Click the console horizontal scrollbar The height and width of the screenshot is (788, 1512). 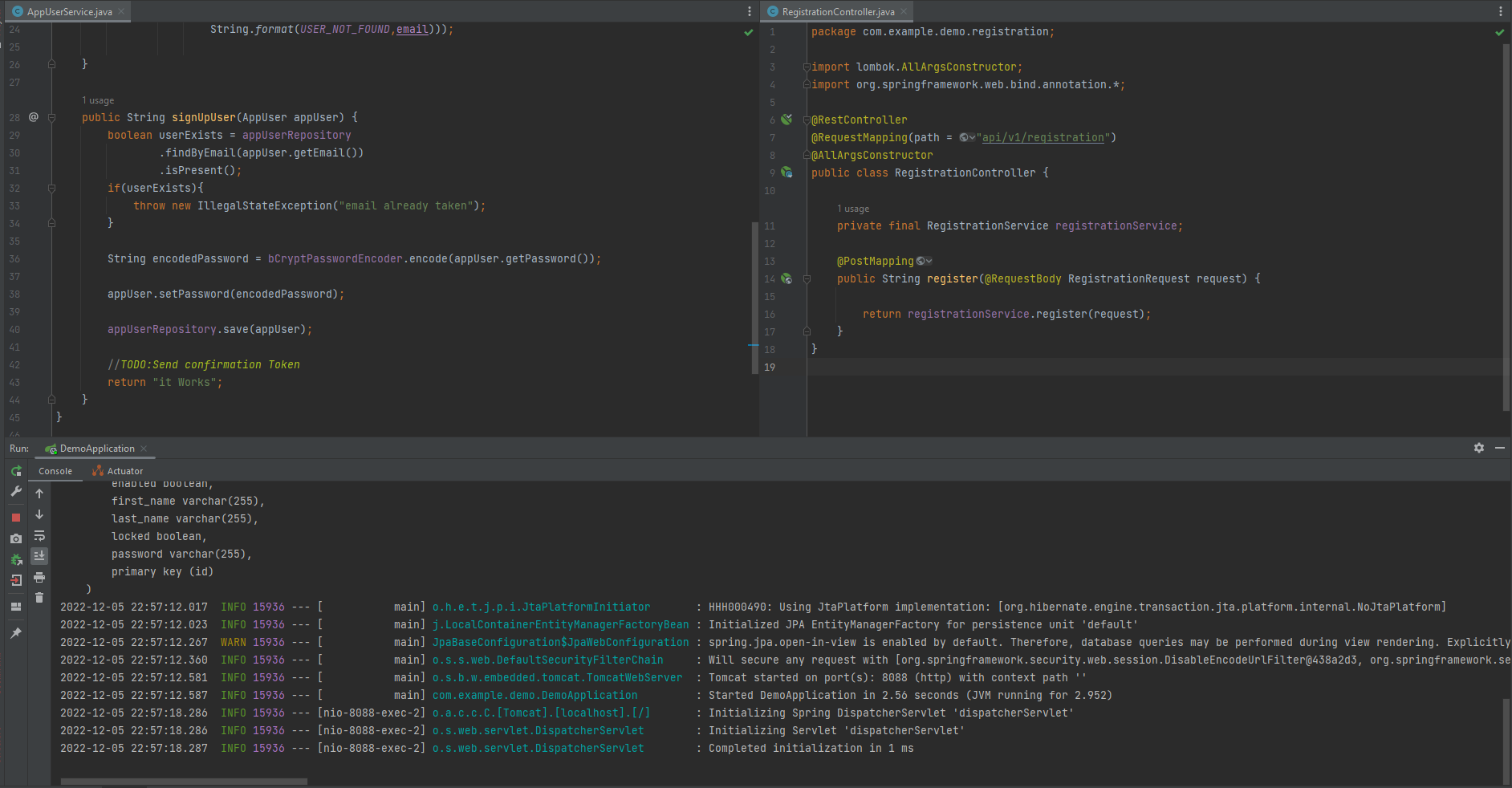(x=184, y=781)
